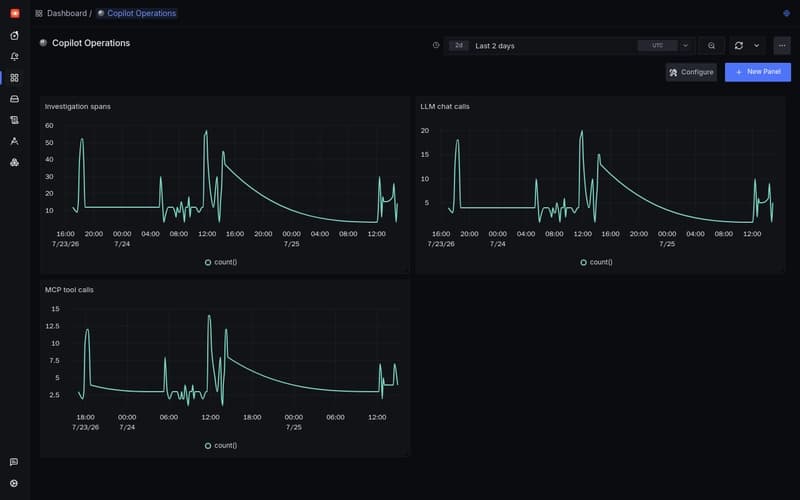Select the UTC timezone badge
800x500 pixels.
click(657, 45)
